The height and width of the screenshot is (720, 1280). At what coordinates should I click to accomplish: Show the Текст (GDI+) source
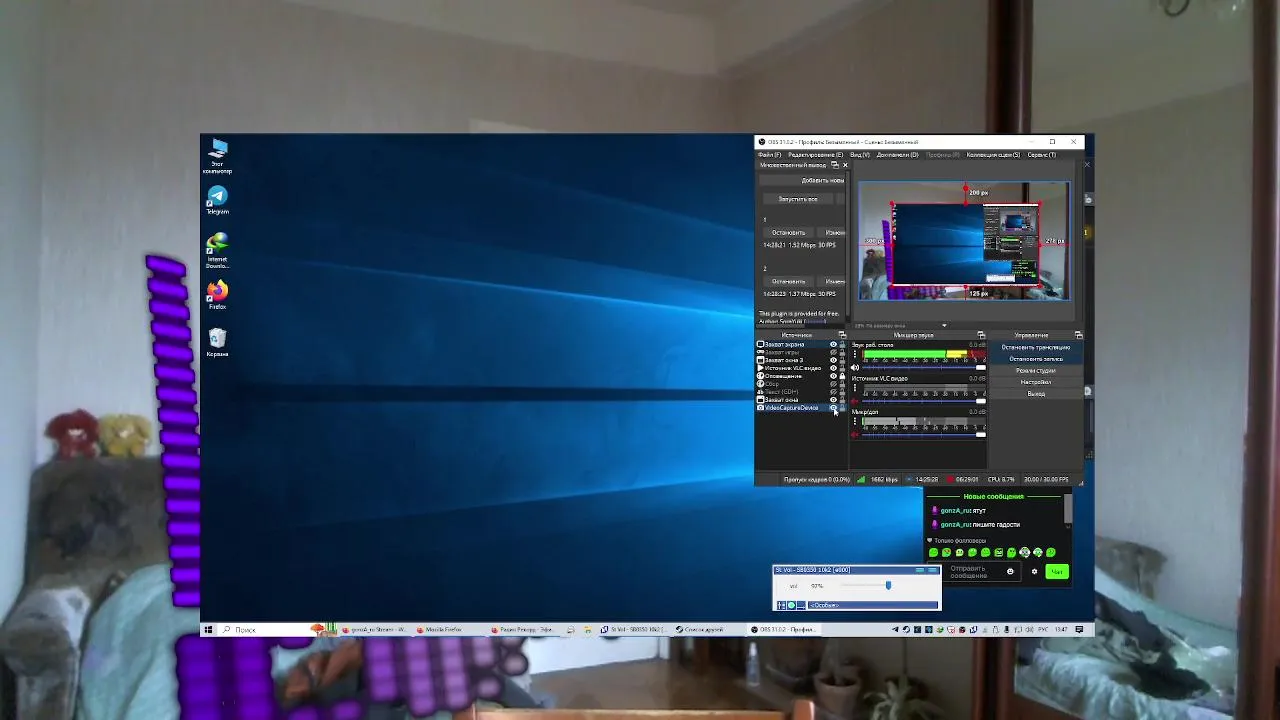pos(833,392)
